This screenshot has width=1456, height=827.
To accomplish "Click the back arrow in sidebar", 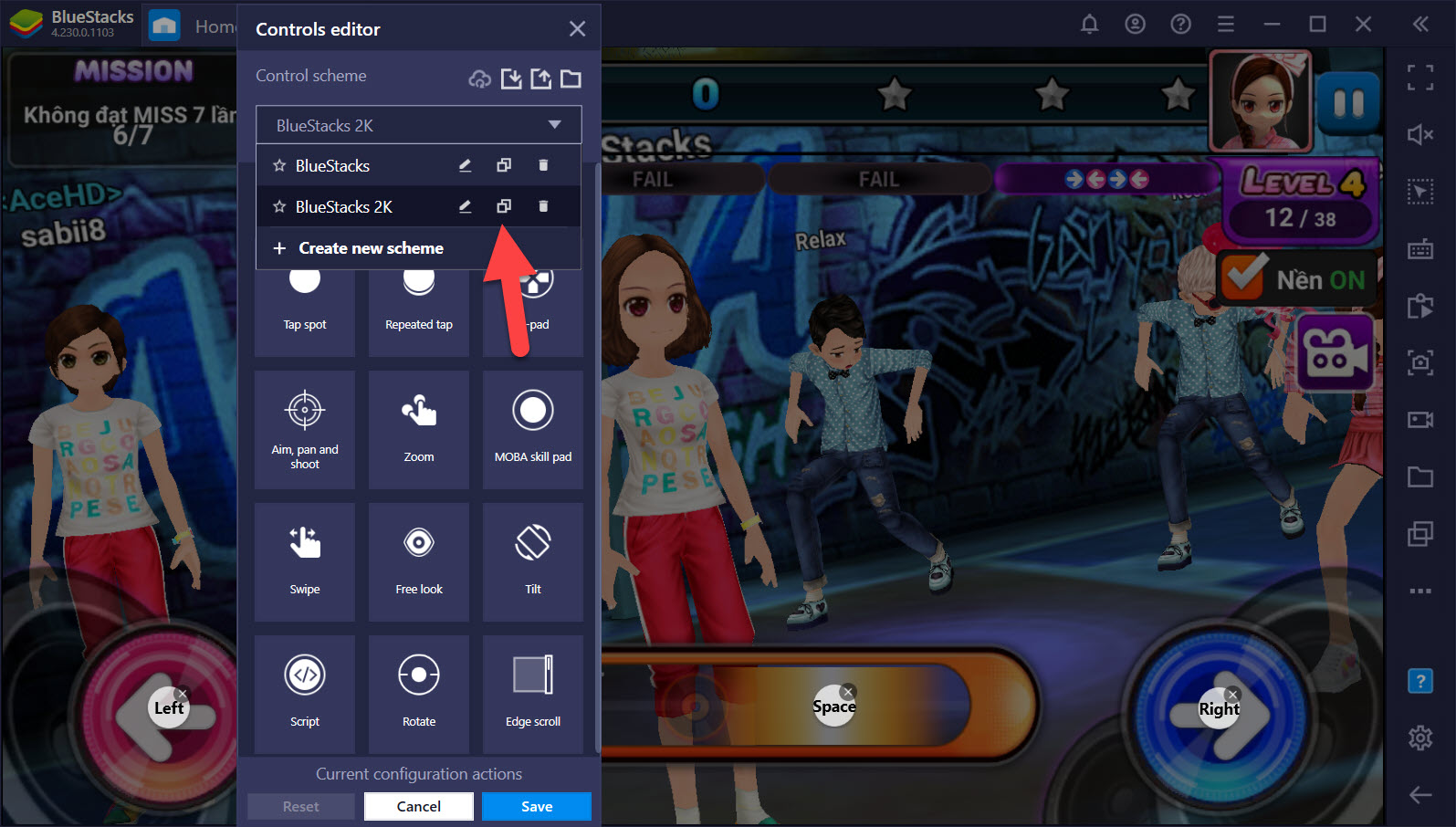I will click(1419, 795).
